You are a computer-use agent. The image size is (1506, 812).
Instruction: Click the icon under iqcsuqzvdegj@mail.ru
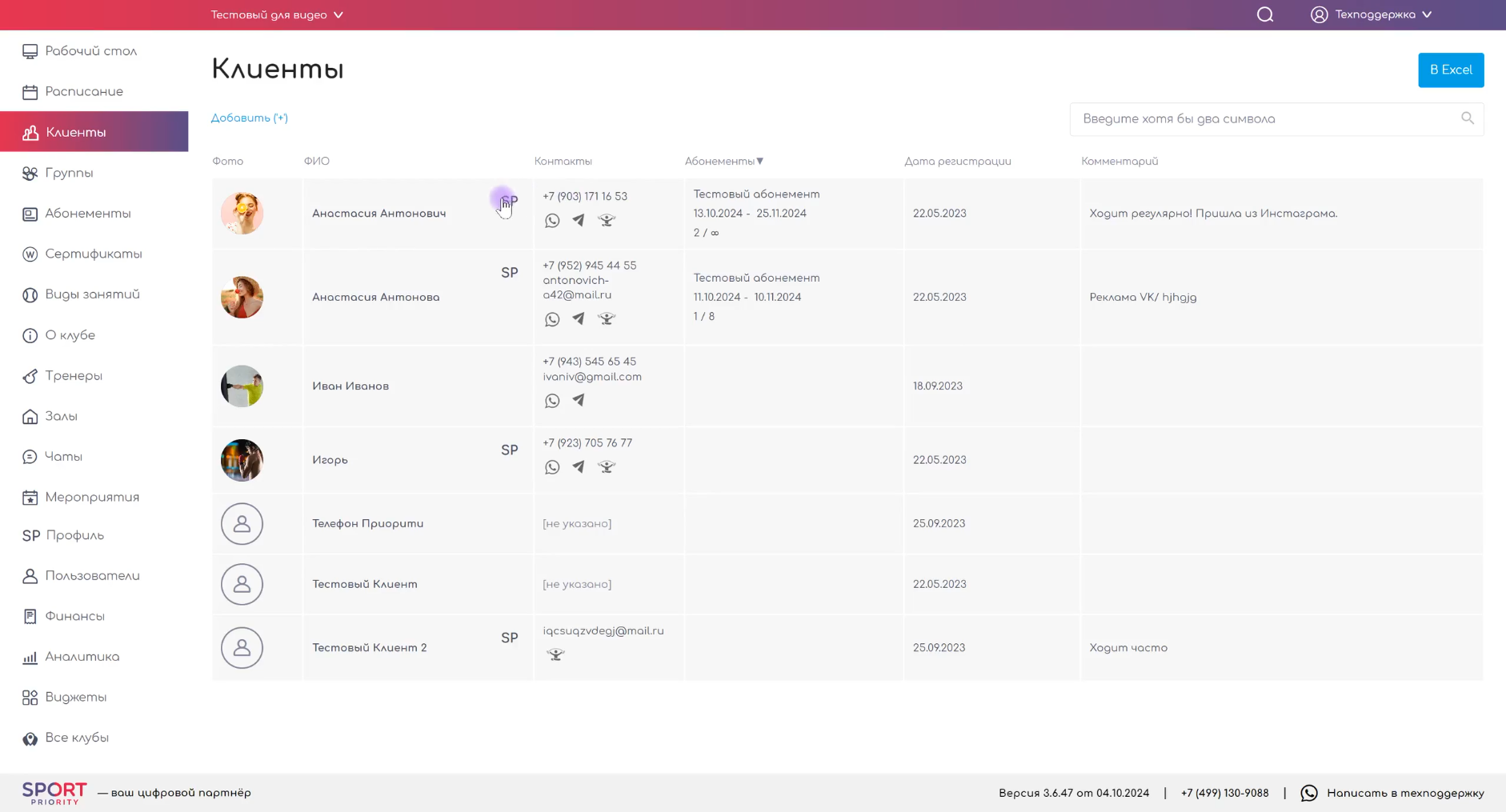click(555, 654)
